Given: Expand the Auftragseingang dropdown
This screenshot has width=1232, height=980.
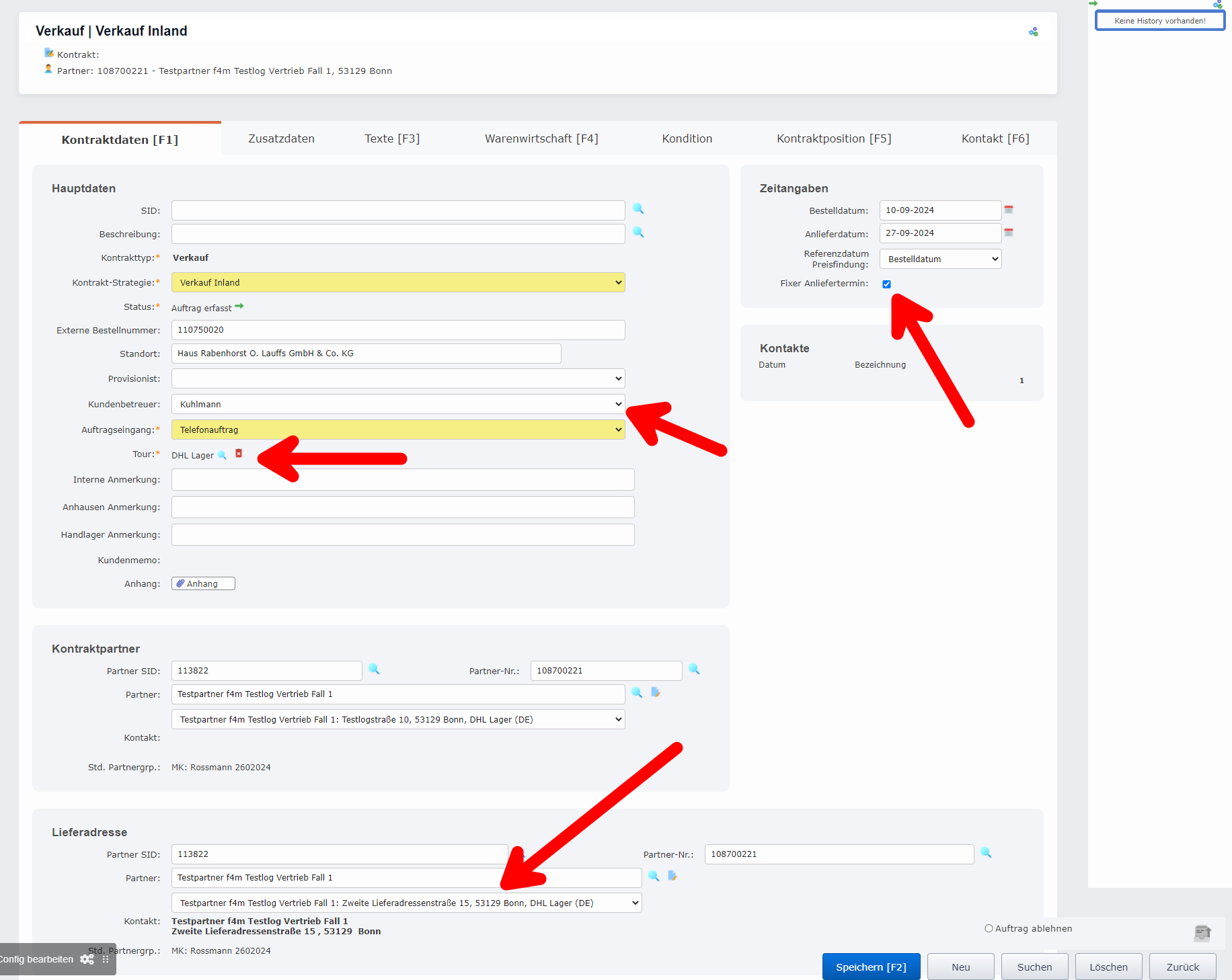Looking at the screenshot, I should [398, 430].
